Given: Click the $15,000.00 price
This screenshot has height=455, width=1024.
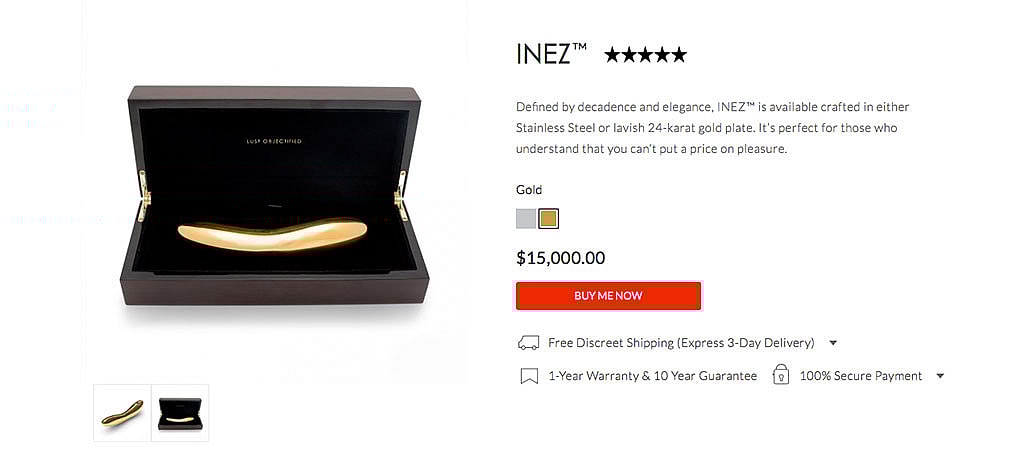Looking at the screenshot, I should [x=560, y=258].
